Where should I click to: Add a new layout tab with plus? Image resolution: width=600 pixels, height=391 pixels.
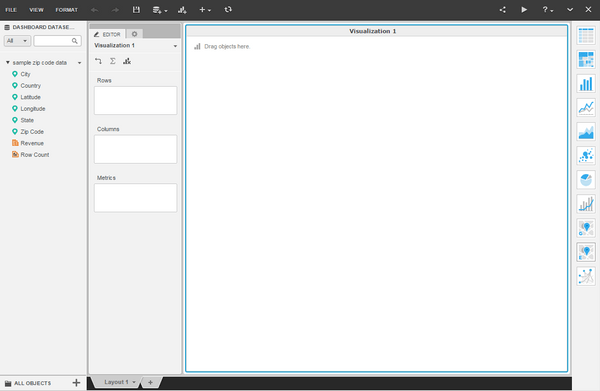tap(150, 382)
